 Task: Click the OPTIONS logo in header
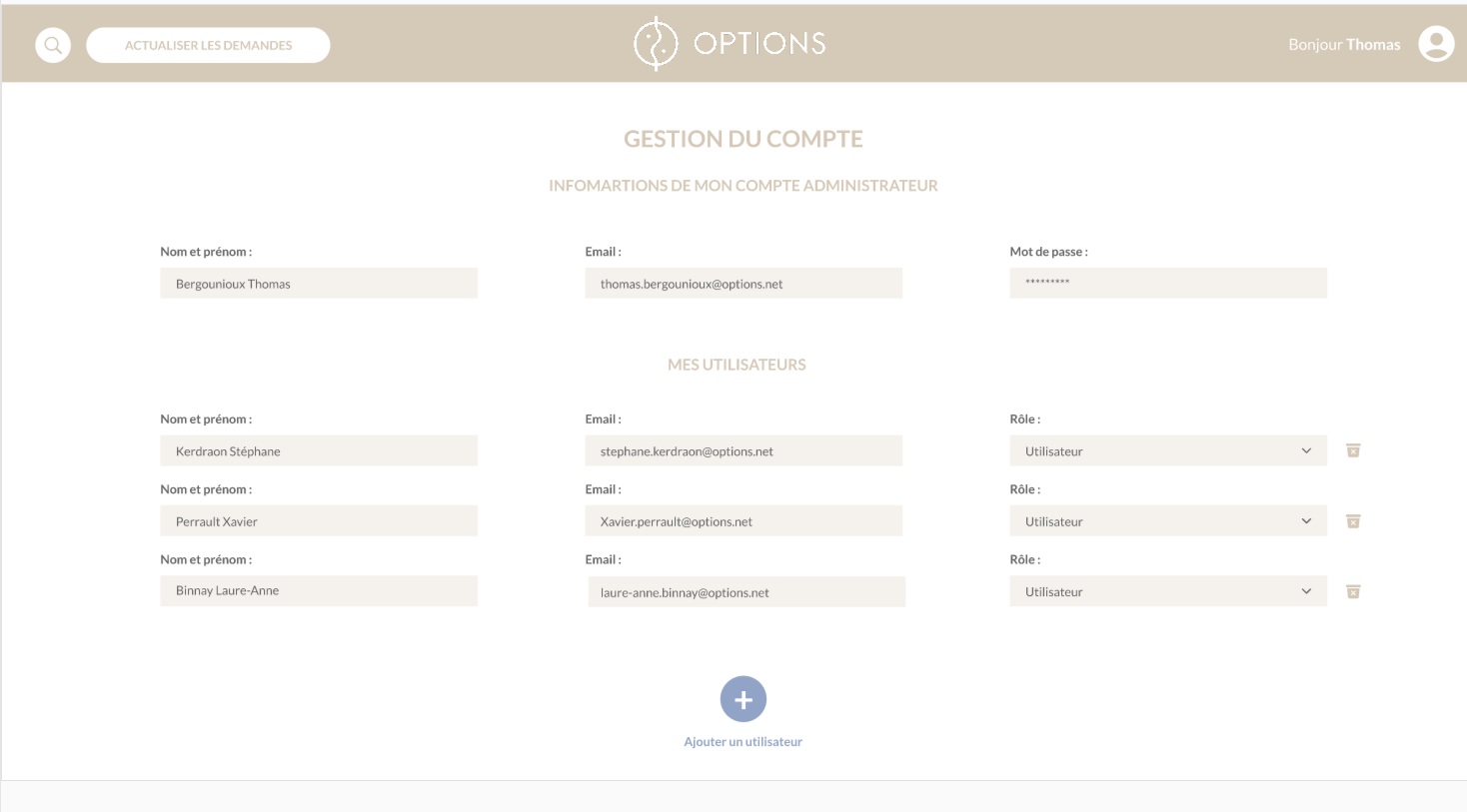[x=731, y=44]
